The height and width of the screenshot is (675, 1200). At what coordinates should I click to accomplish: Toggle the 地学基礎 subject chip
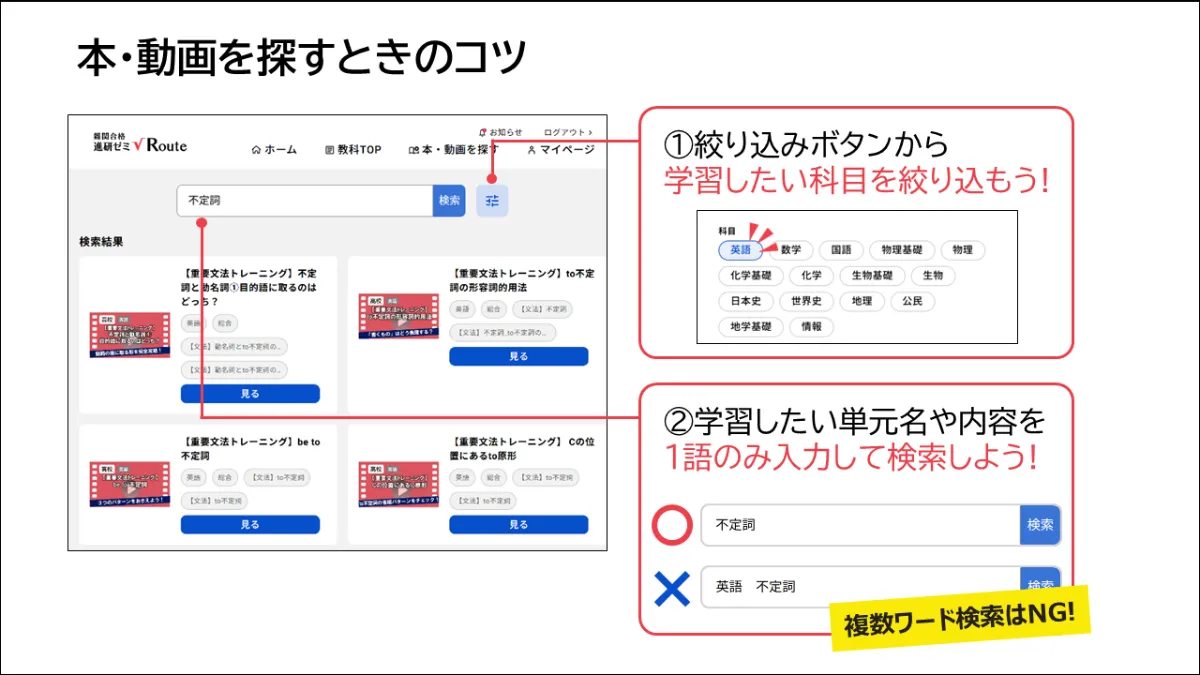[x=751, y=327]
